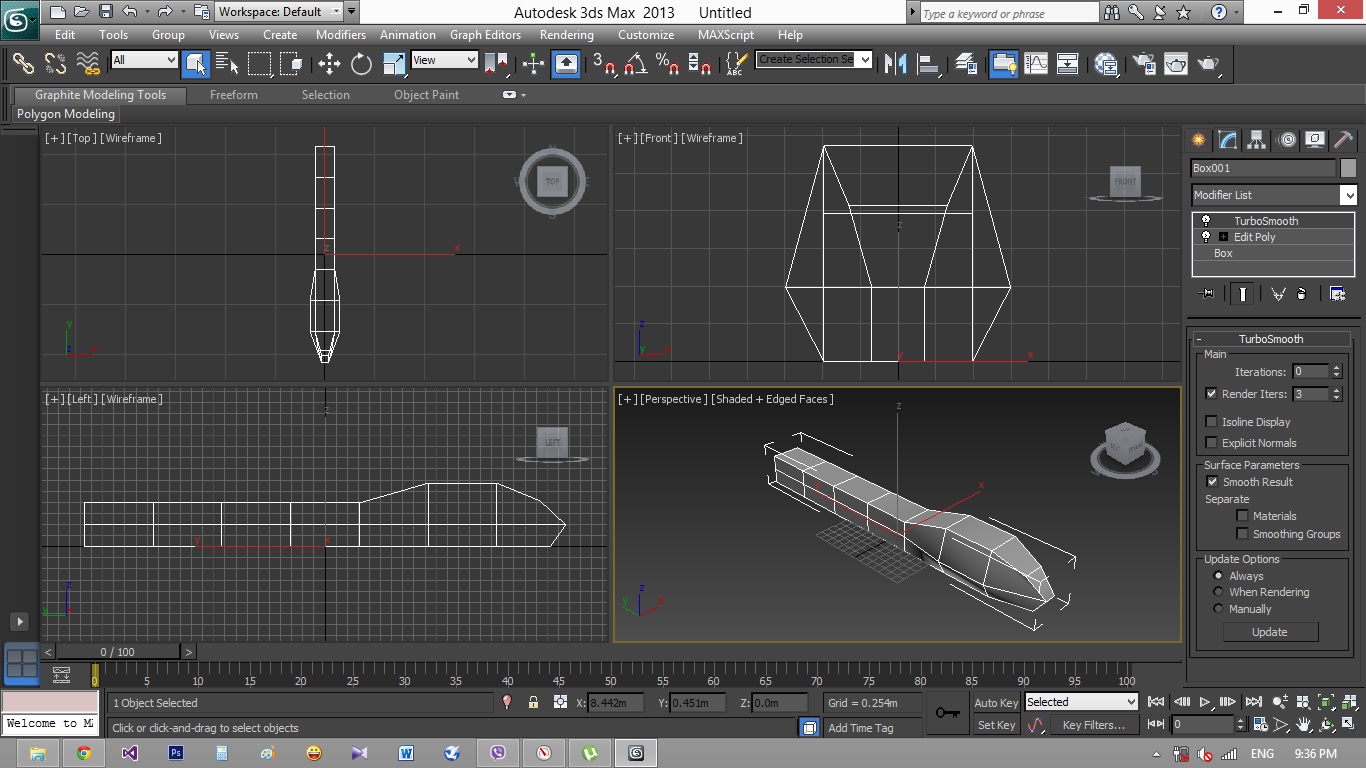Expand the Edit Poly modifier sub-objects
The image size is (1366, 768).
1223,237
